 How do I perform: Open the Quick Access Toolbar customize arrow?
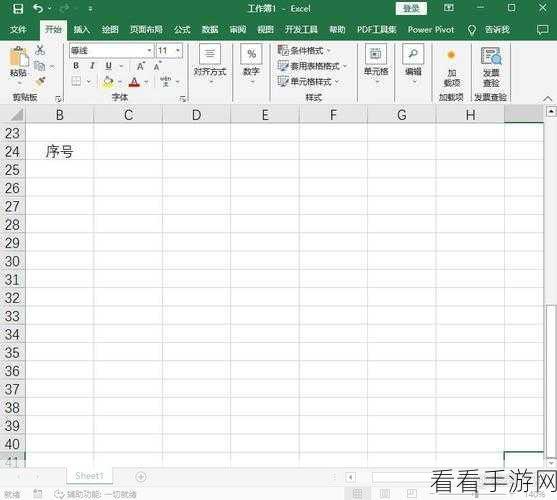(90, 9)
